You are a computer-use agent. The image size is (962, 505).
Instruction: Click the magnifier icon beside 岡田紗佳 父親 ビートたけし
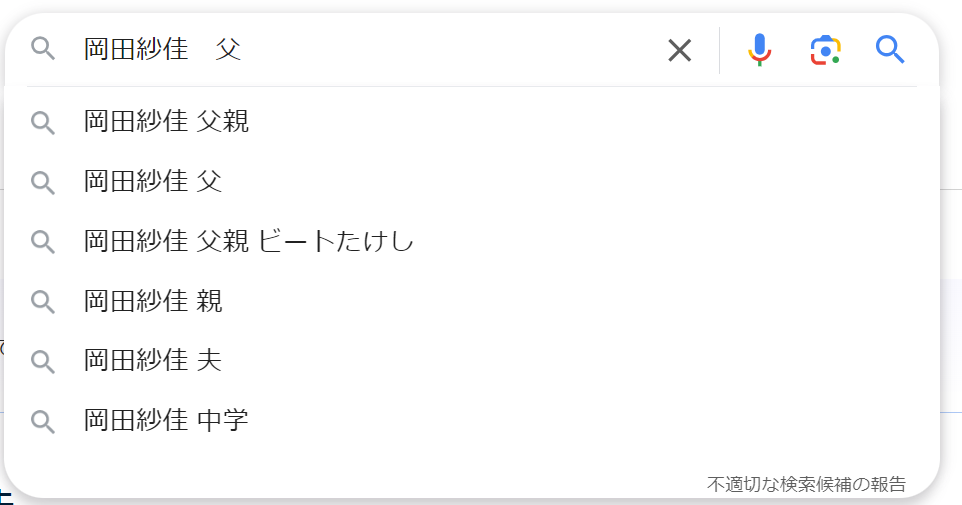click(43, 242)
